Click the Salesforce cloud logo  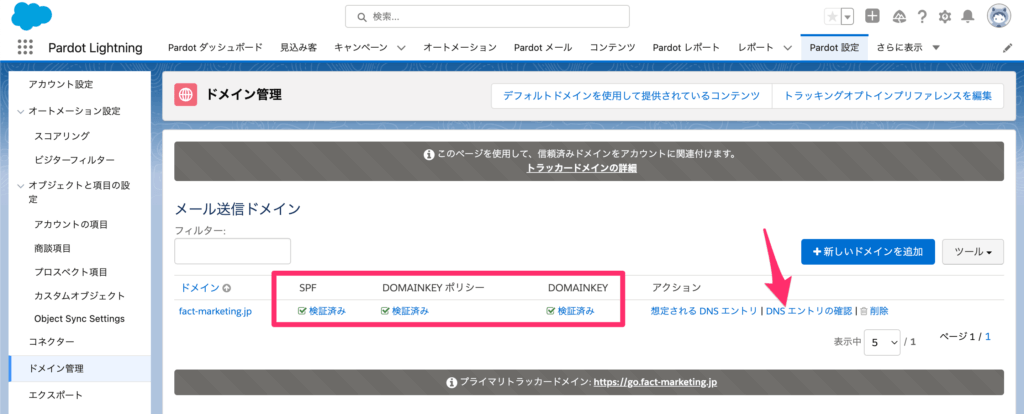click(31, 16)
